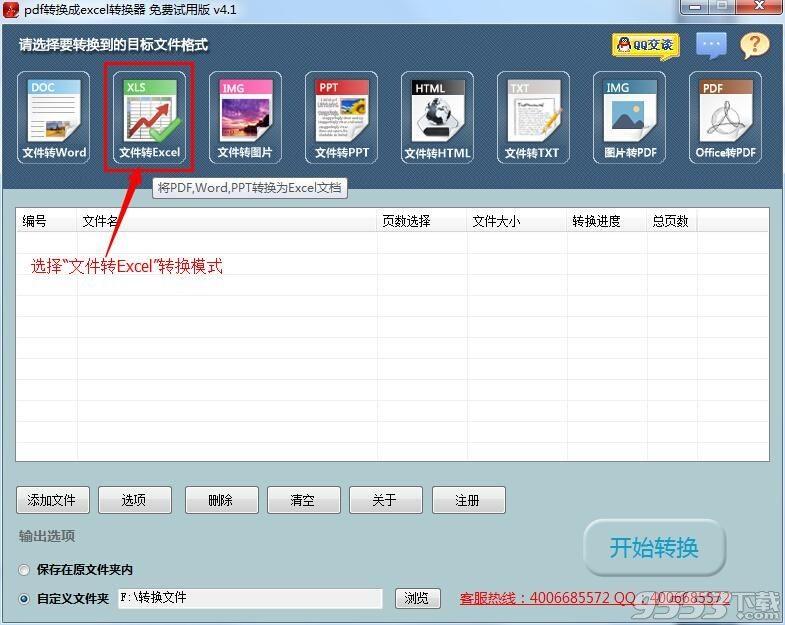The image size is (785, 625).
Task: Click the 浏览 browse button
Action: (x=418, y=598)
